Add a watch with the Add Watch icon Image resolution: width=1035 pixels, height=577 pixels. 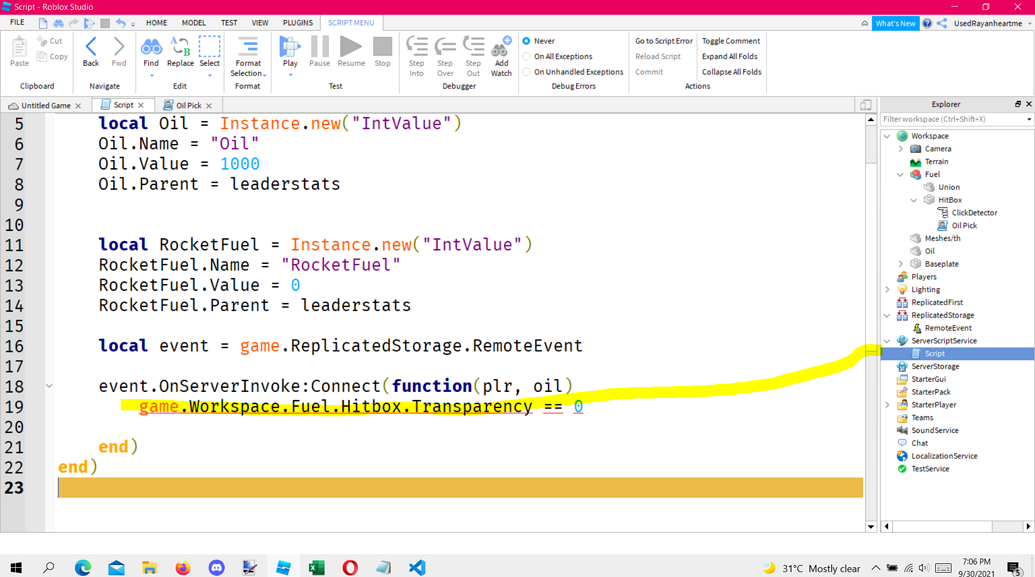[501, 50]
